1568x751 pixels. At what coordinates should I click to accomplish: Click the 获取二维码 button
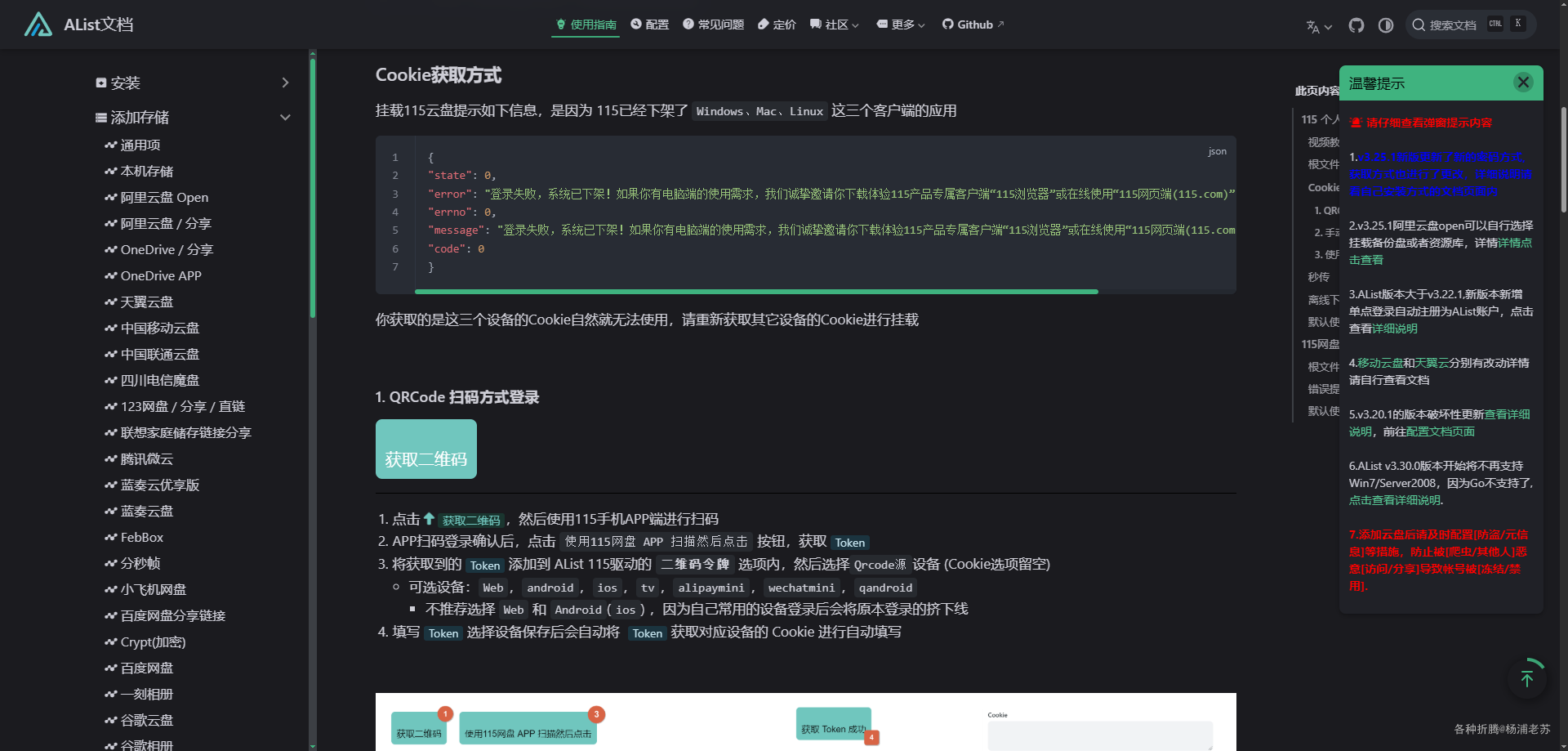(426, 449)
